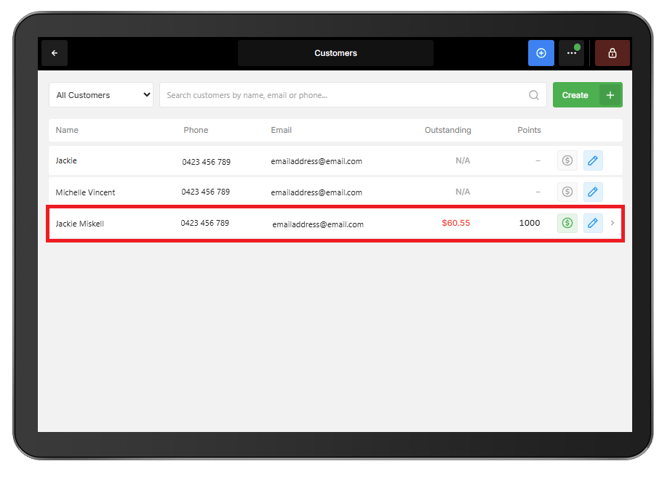Open the three-dots more menu
Viewport: 670px width, 477px height.
point(571,53)
